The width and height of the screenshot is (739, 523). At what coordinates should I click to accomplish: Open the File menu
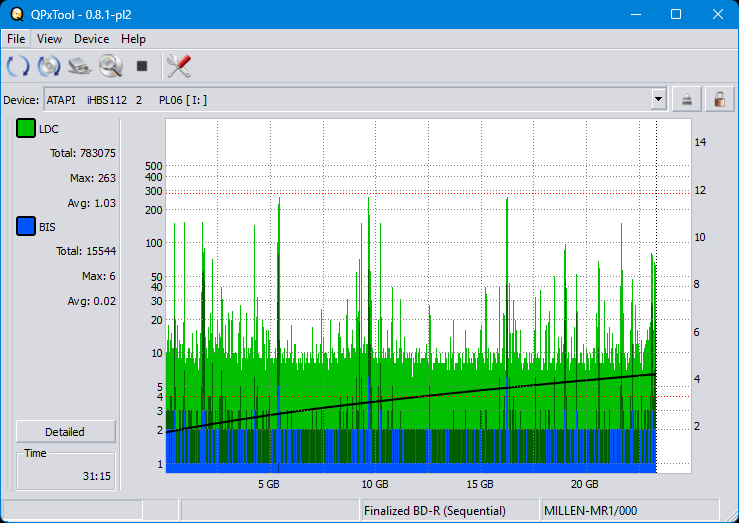click(x=16, y=39)
